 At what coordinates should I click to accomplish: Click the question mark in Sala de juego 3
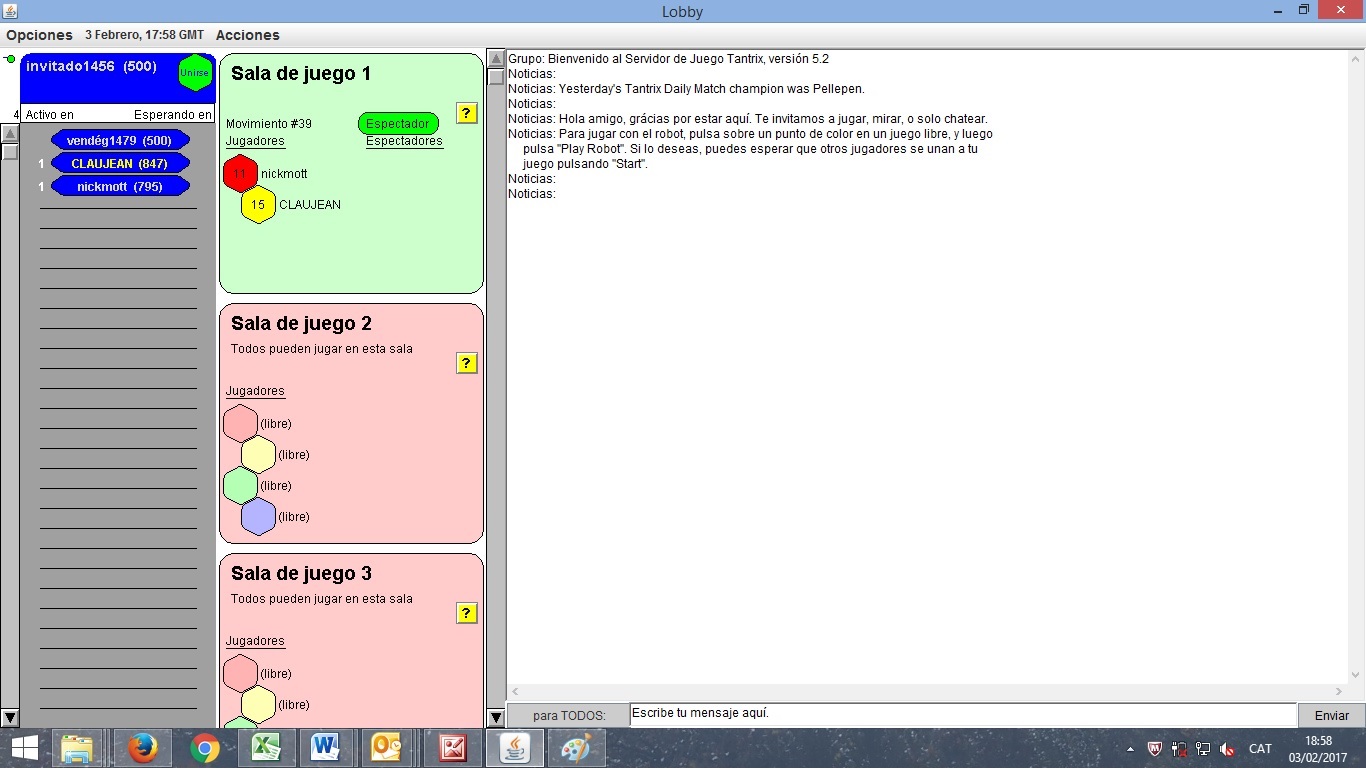[466, 613]
